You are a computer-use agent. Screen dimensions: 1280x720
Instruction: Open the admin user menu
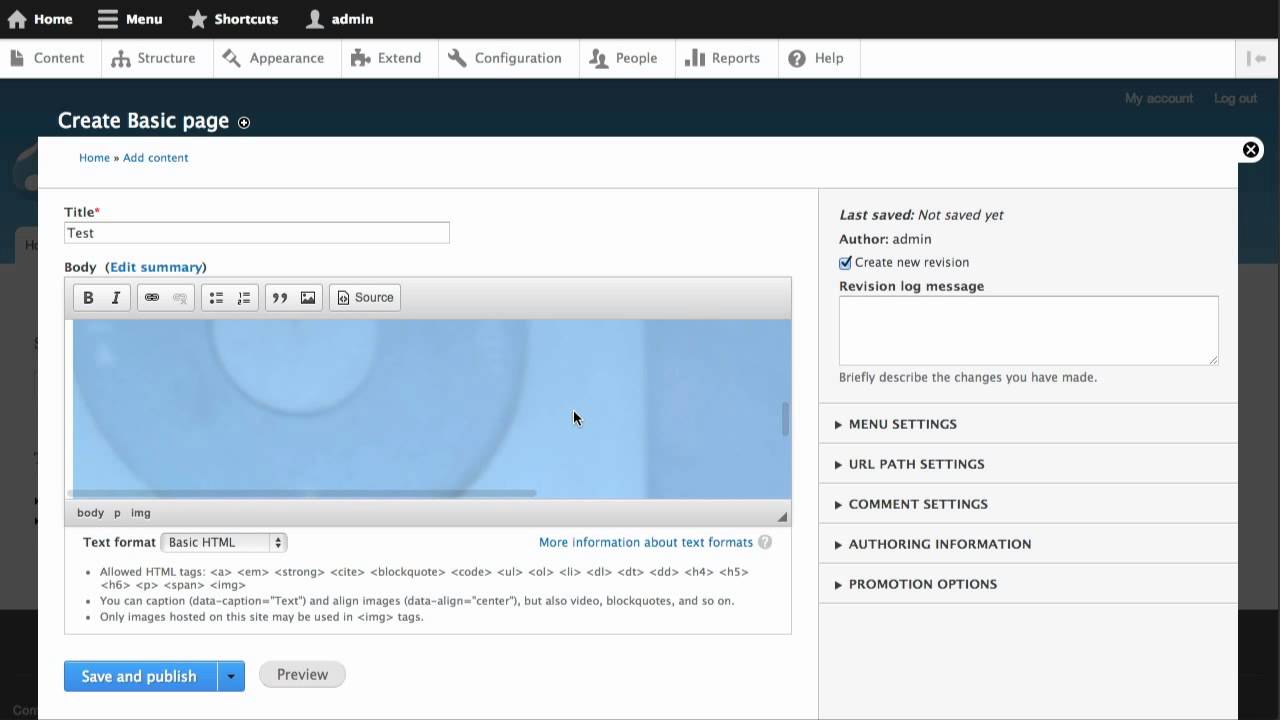(x=339, y=19)
